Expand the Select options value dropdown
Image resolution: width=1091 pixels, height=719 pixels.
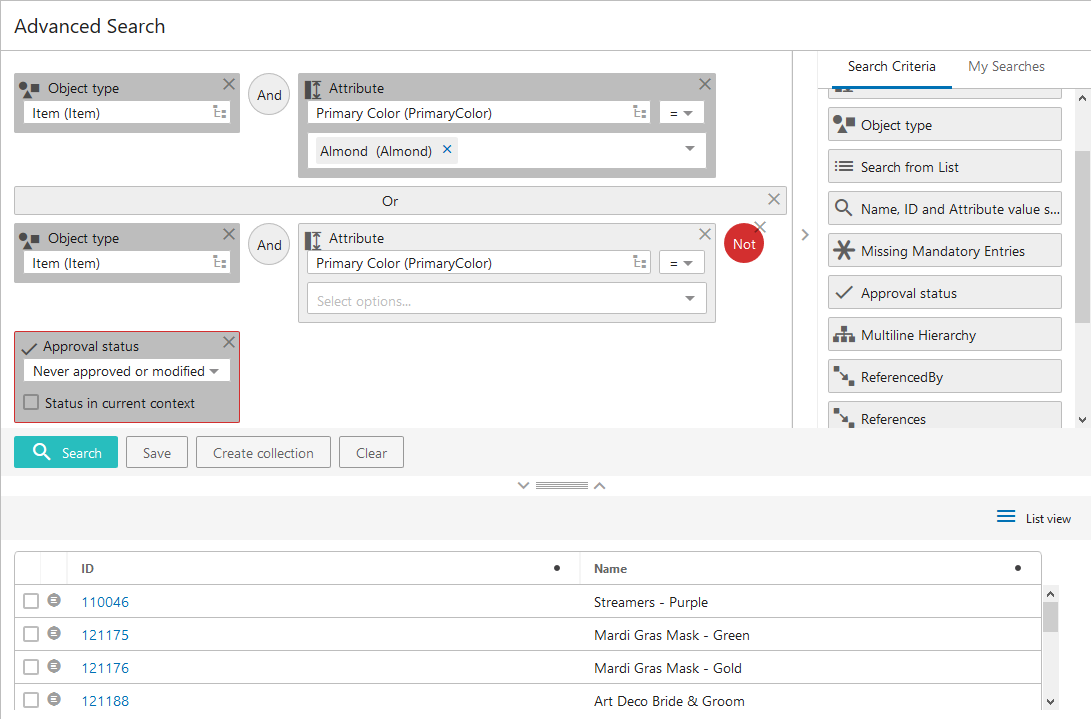point(689,299)
